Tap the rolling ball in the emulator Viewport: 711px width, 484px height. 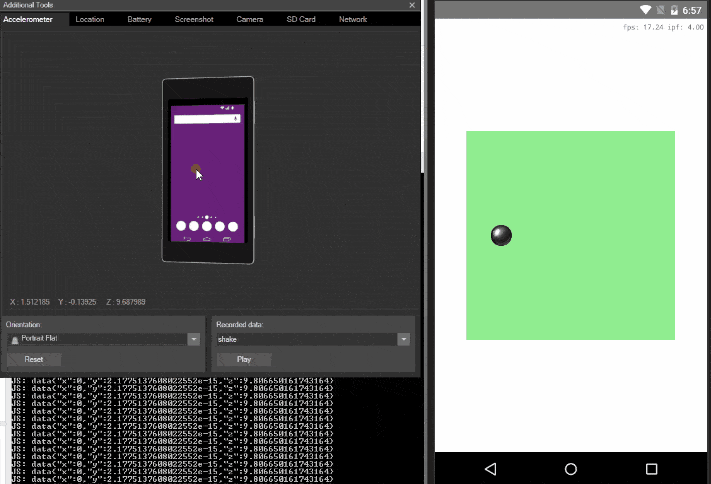(x=501, y=235)
